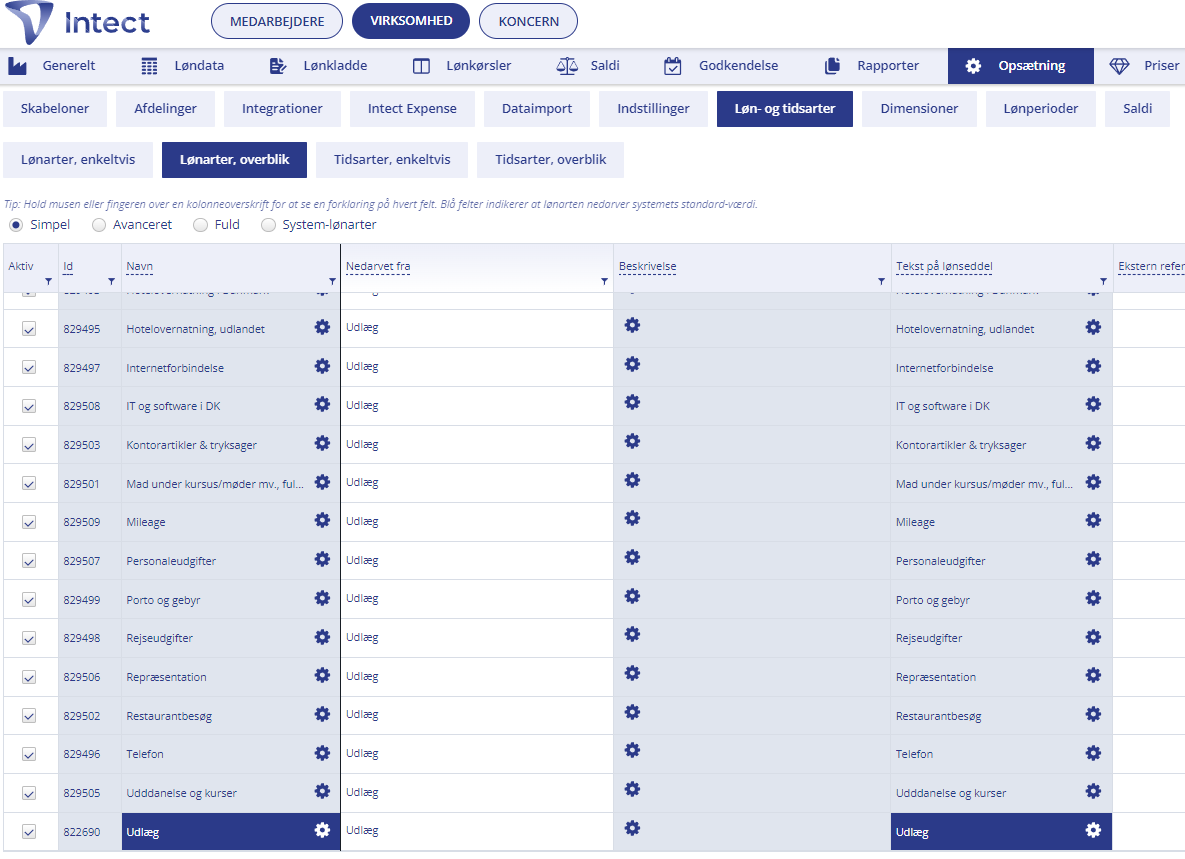Image resolution: width=1185 pixels, height=859 pixels.
Task: Select Nedarvet fra cell for Porto og gebyr
Action: click(477, 599)
